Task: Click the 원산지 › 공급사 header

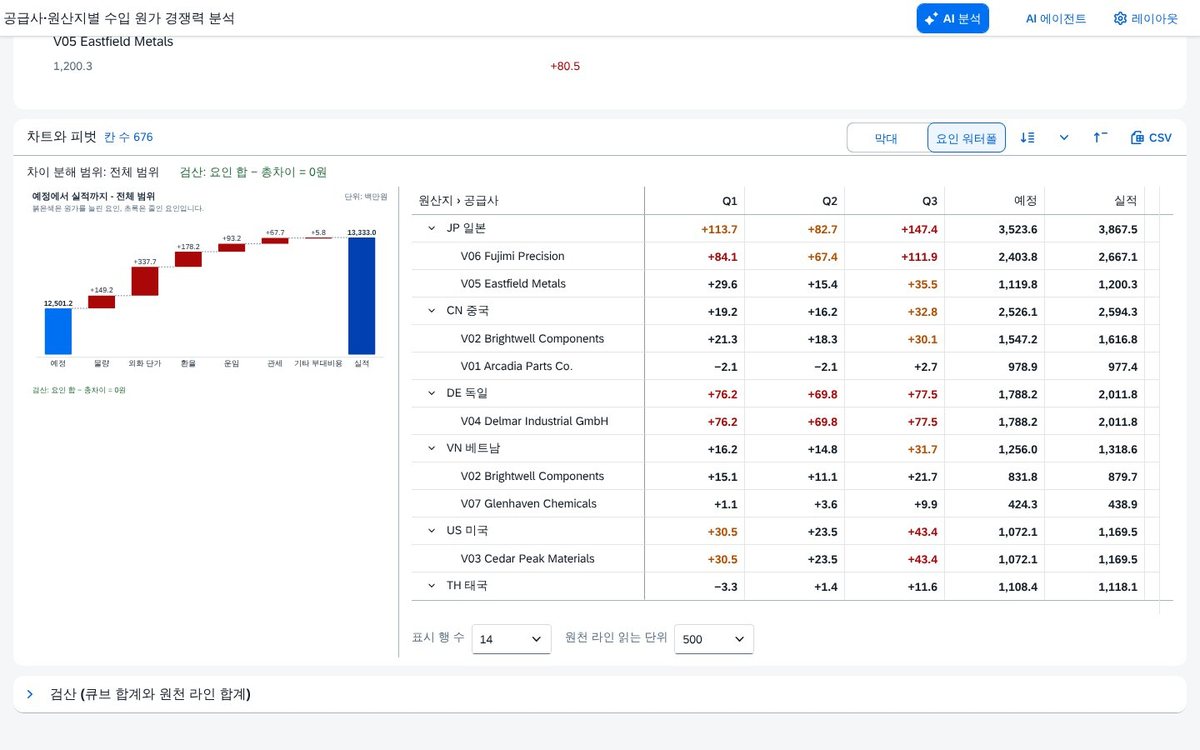Action: [x=528, y=200]
